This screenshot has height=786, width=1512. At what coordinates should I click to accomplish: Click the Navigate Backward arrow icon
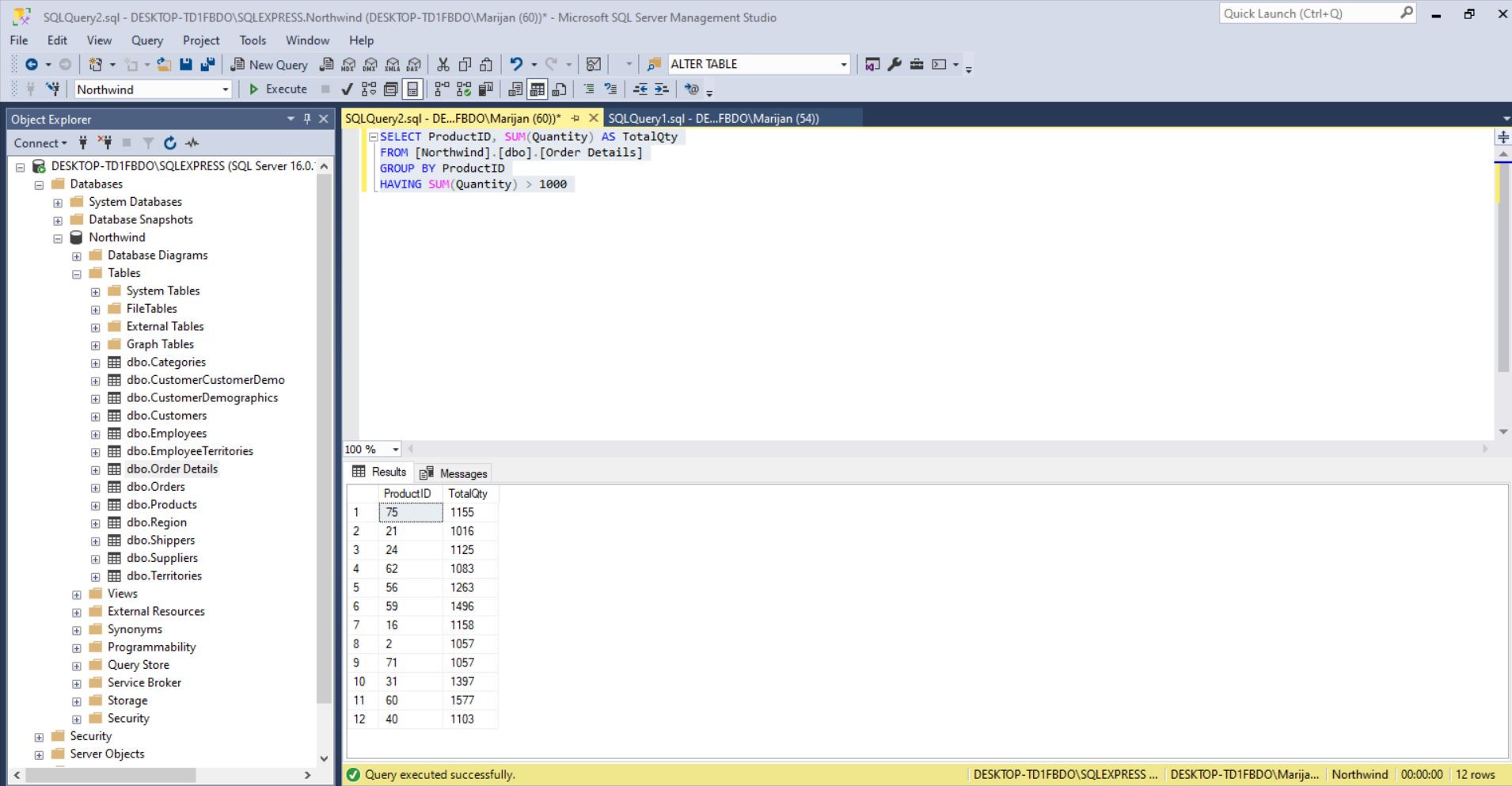pos(32,64)
